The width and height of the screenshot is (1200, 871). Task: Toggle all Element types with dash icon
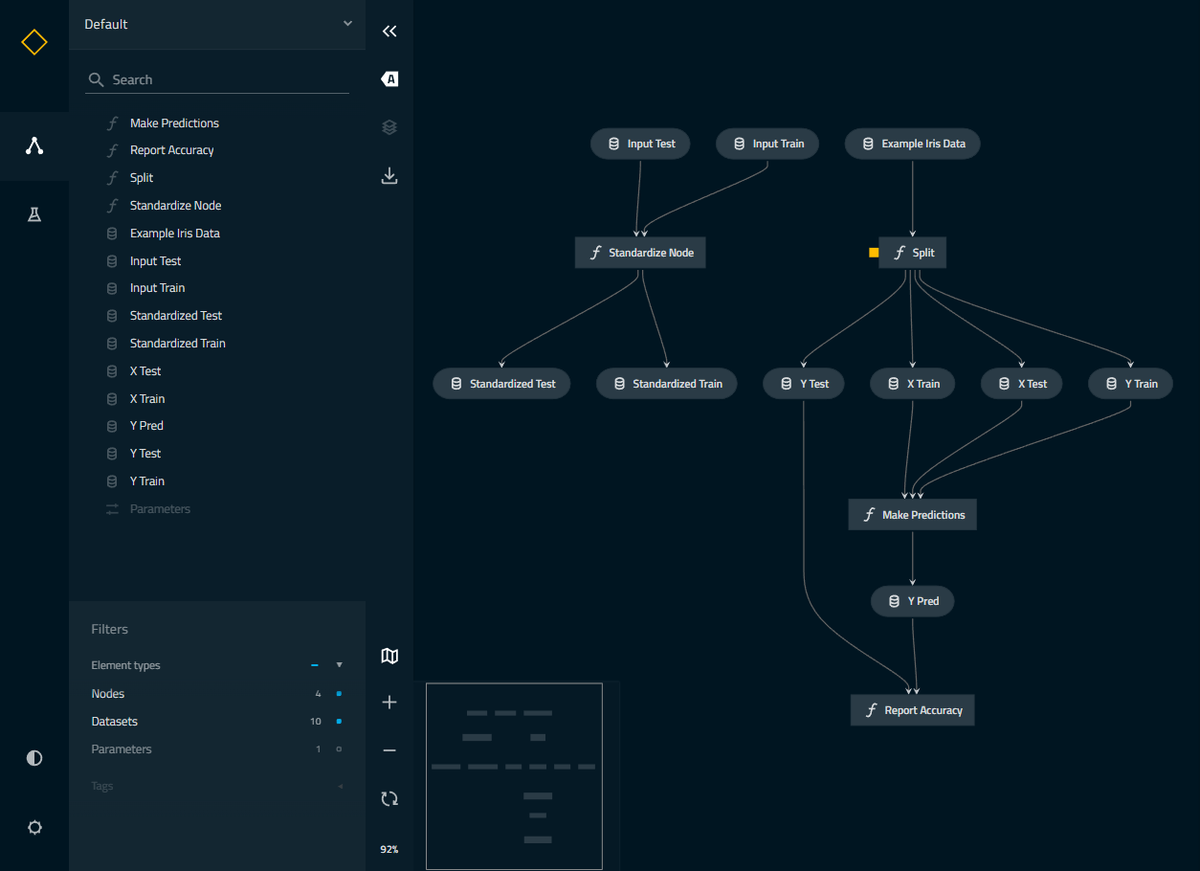(315, 665)
